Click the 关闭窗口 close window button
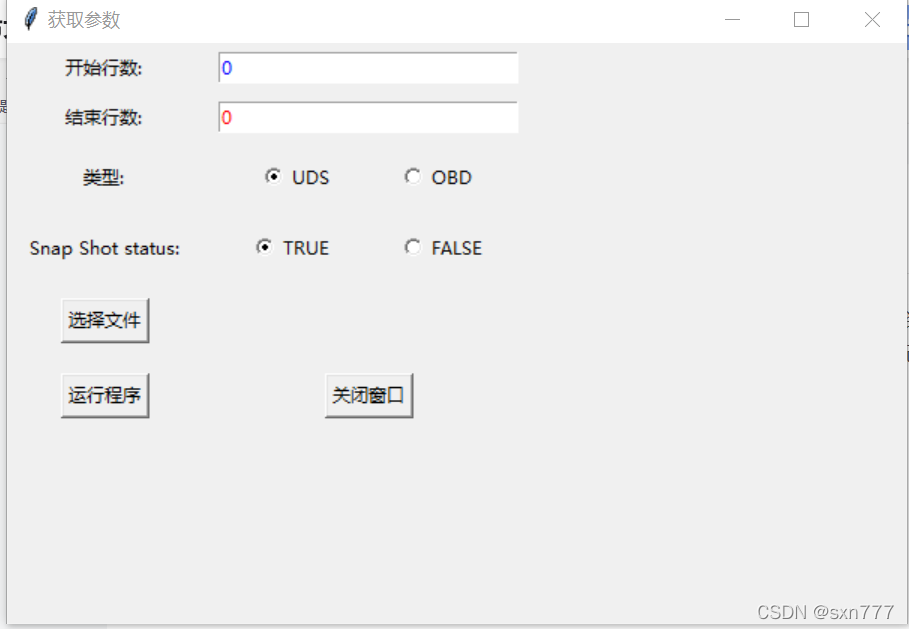This screenshot has height=629, width=909. tap(368, 394)
